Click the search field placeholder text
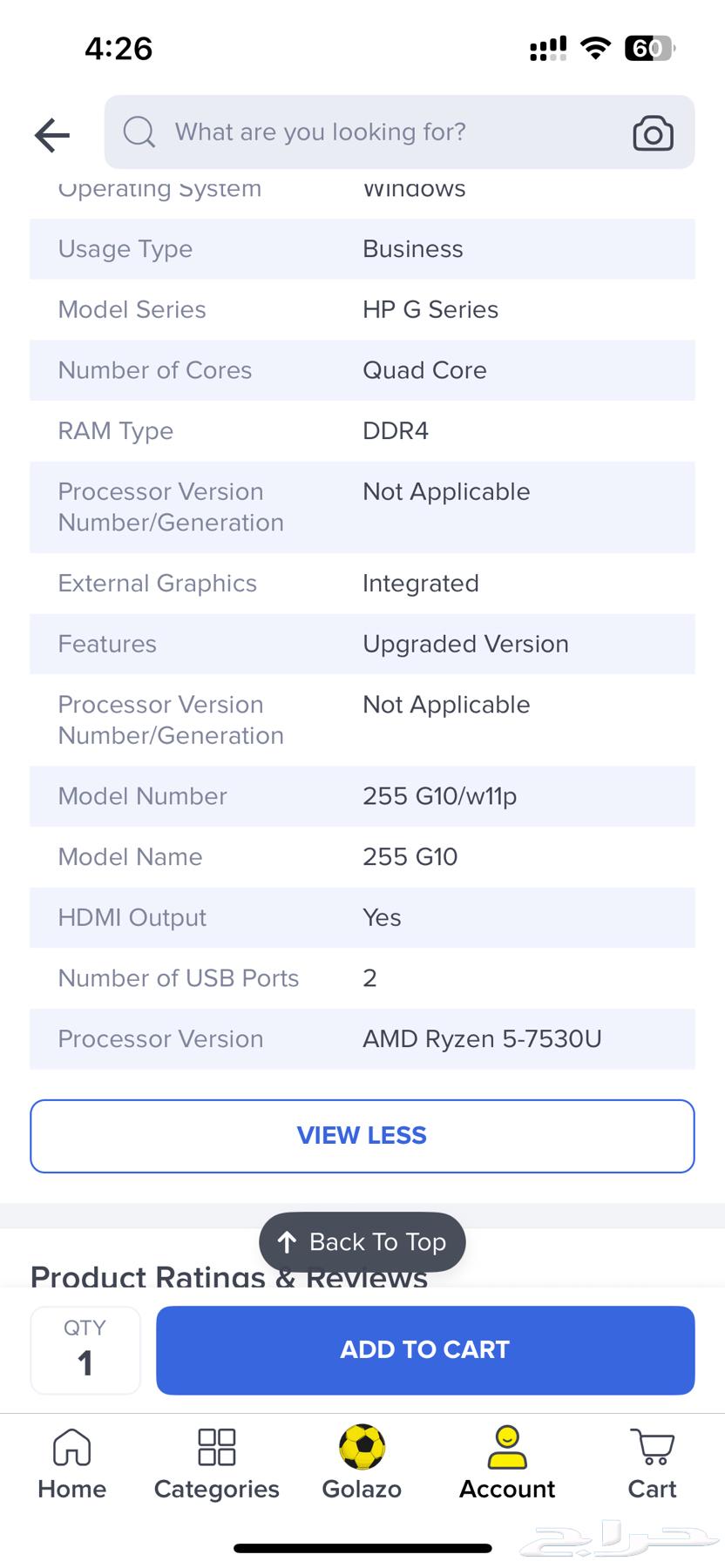This screenshot has height=1568, width=725. pos(321,132)
